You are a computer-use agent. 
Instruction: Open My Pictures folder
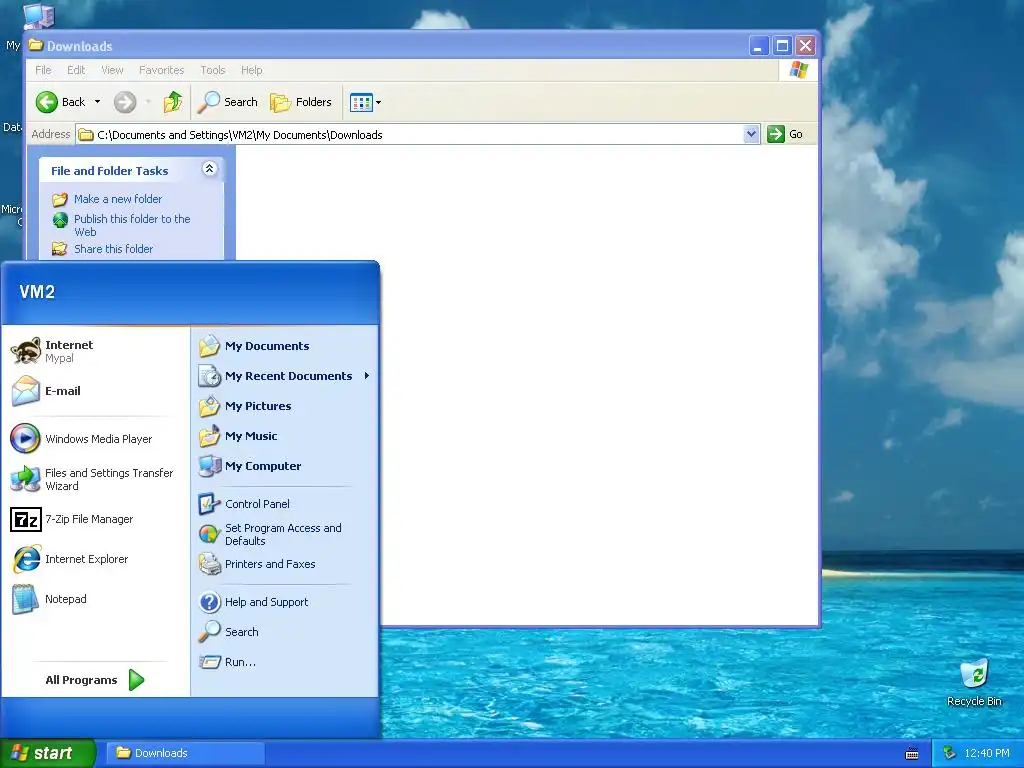coord(285,406)
